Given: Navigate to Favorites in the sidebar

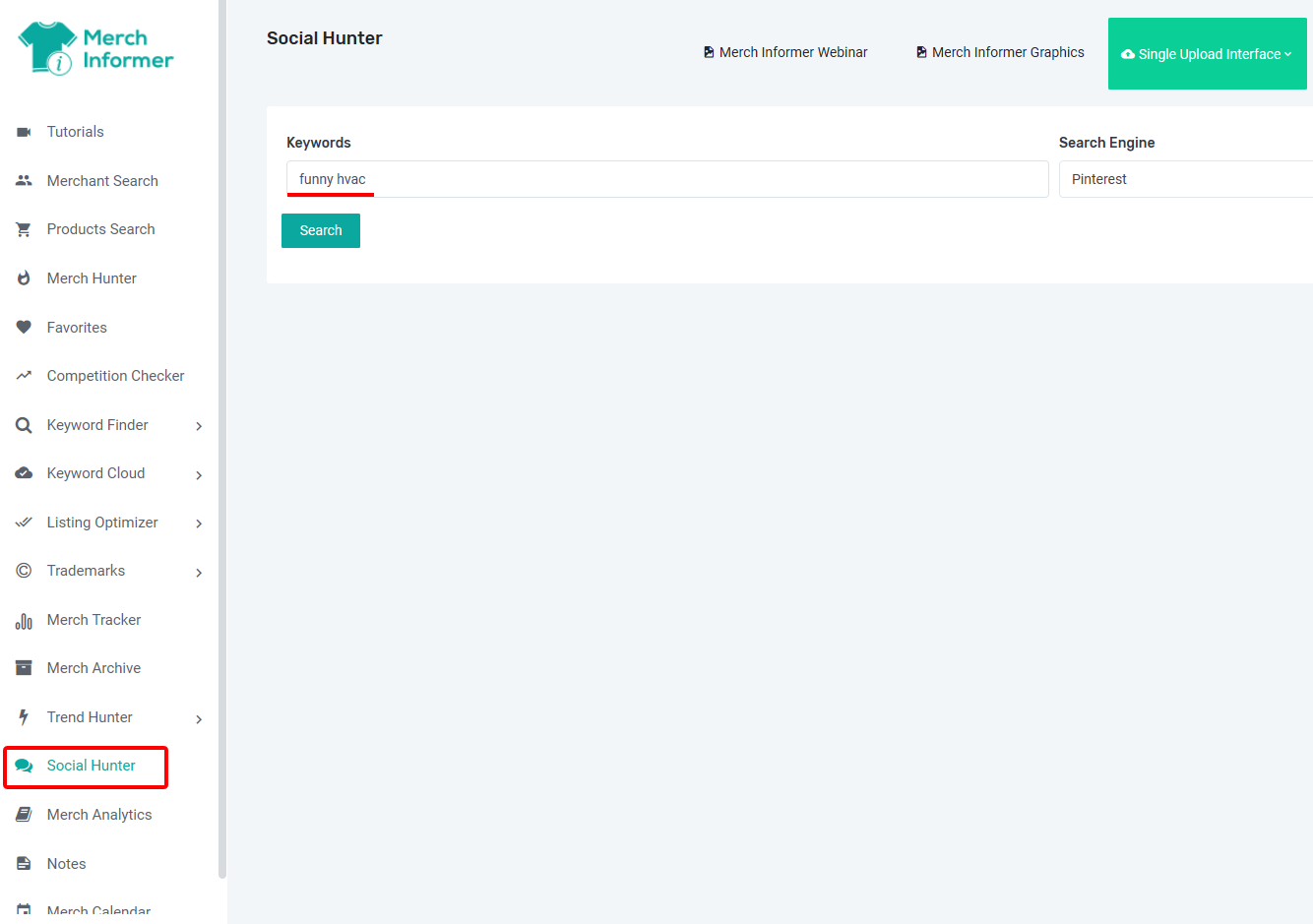Looking at the screenshot, I should [x=77, y=328].
